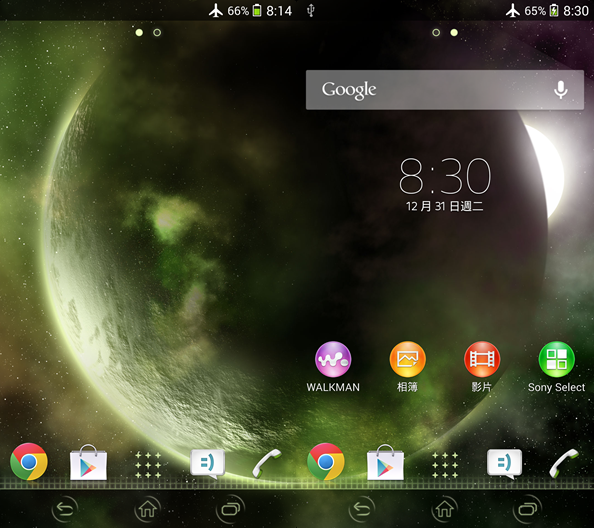This screenshot has height=528, width=595.
Task: Open the 影片 movies app
Action: pos(482,367)
